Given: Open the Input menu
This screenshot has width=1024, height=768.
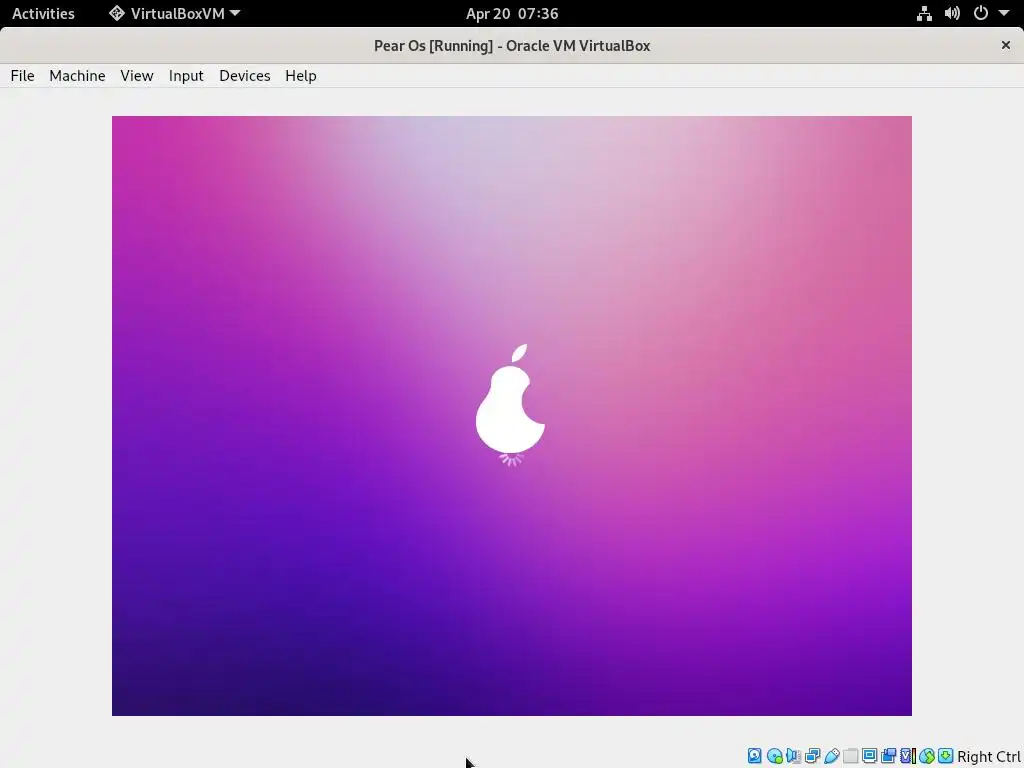Looking at the screenshot, I should point(186,76).
